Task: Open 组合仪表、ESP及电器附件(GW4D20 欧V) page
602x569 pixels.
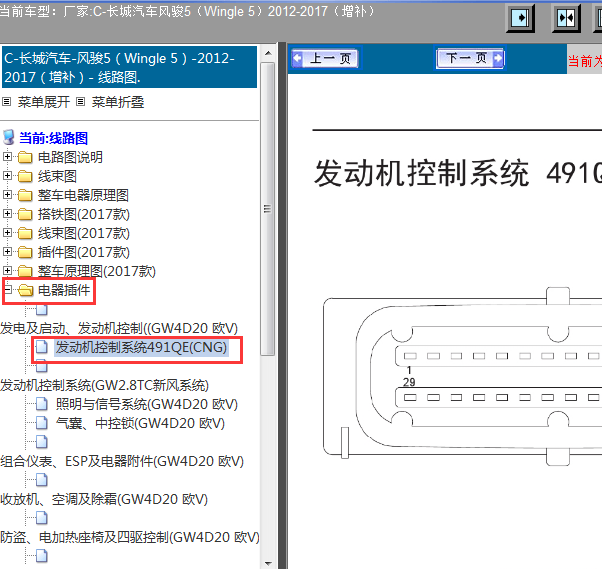Action: (122, 461)
